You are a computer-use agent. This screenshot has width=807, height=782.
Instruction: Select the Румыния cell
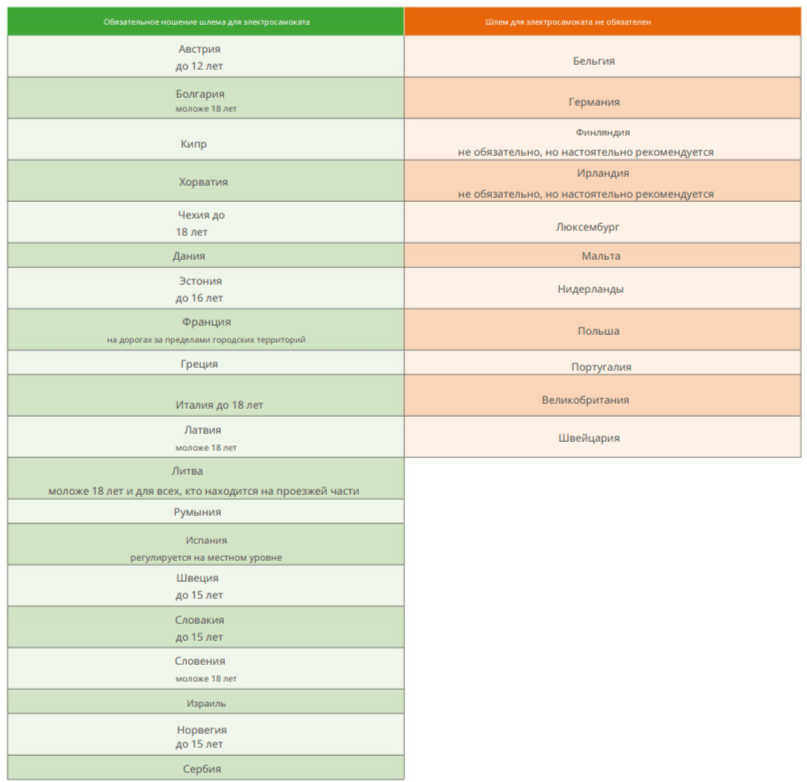pyautogui.click(x=206, y=512)
